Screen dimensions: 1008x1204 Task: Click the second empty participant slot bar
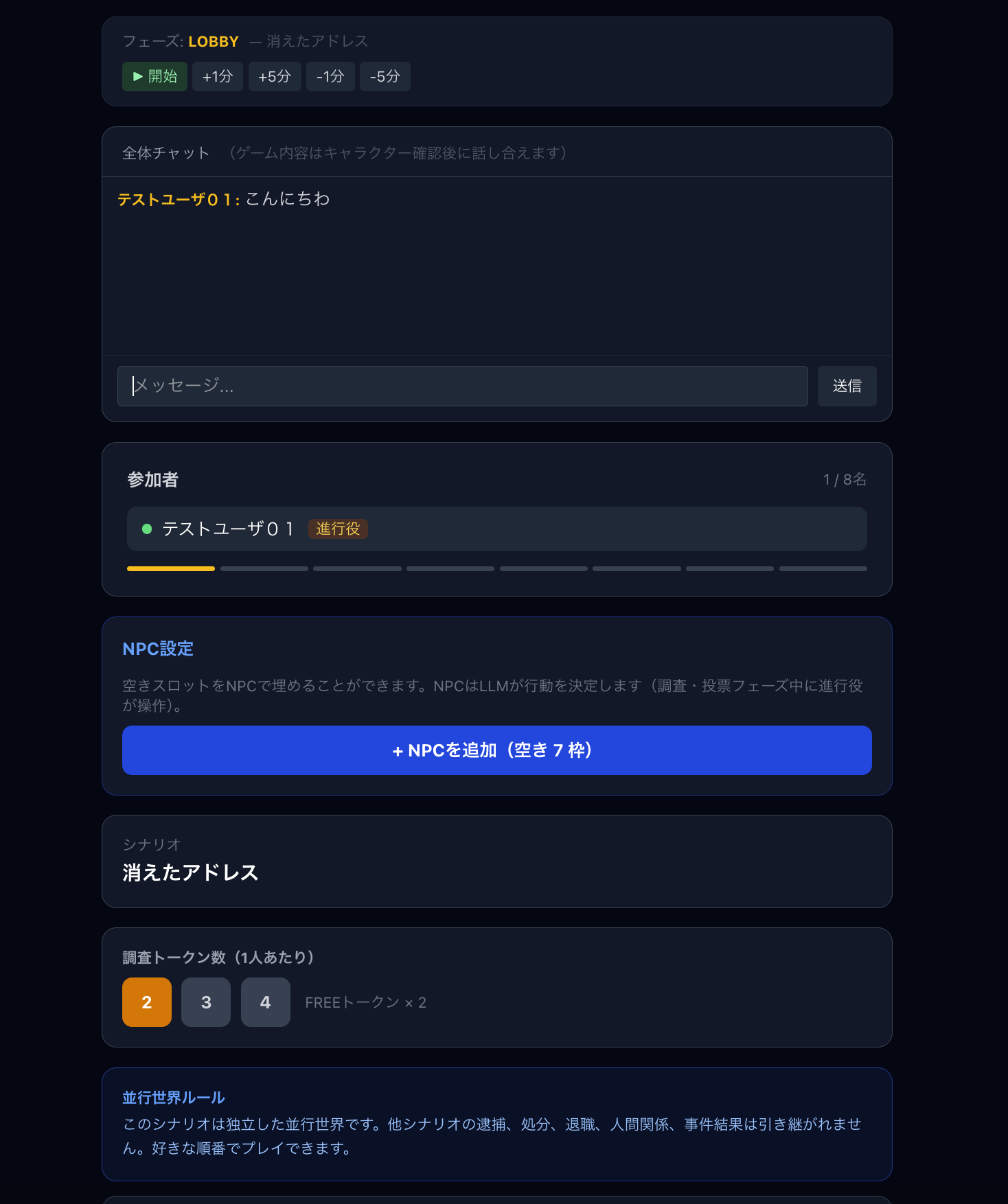357,568
